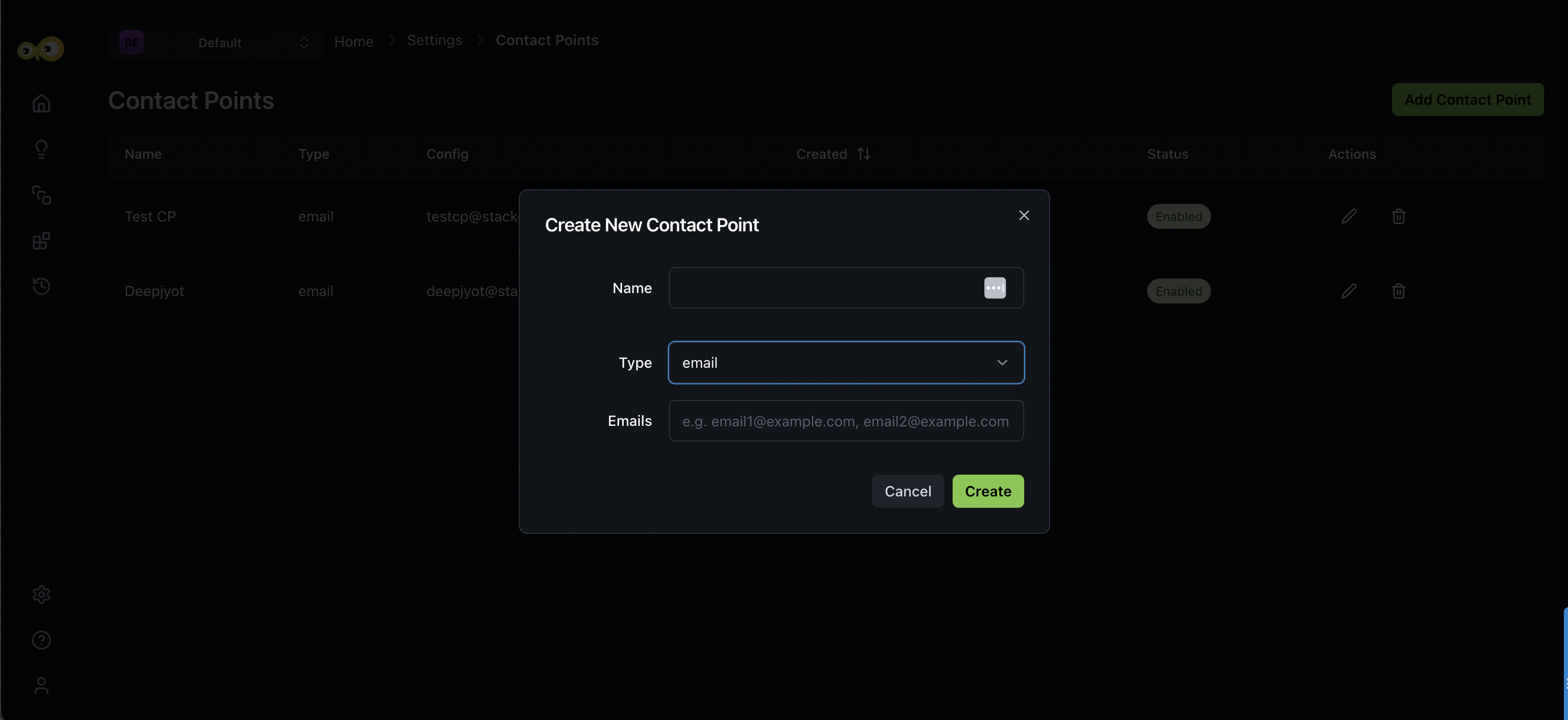Delete the Deepjyot contact point

(1398, 291)
